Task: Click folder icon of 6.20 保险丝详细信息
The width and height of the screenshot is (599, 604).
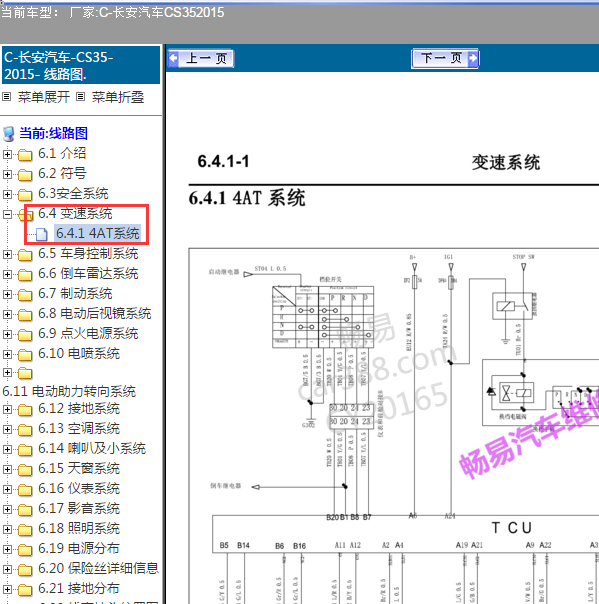Action: 25,570
